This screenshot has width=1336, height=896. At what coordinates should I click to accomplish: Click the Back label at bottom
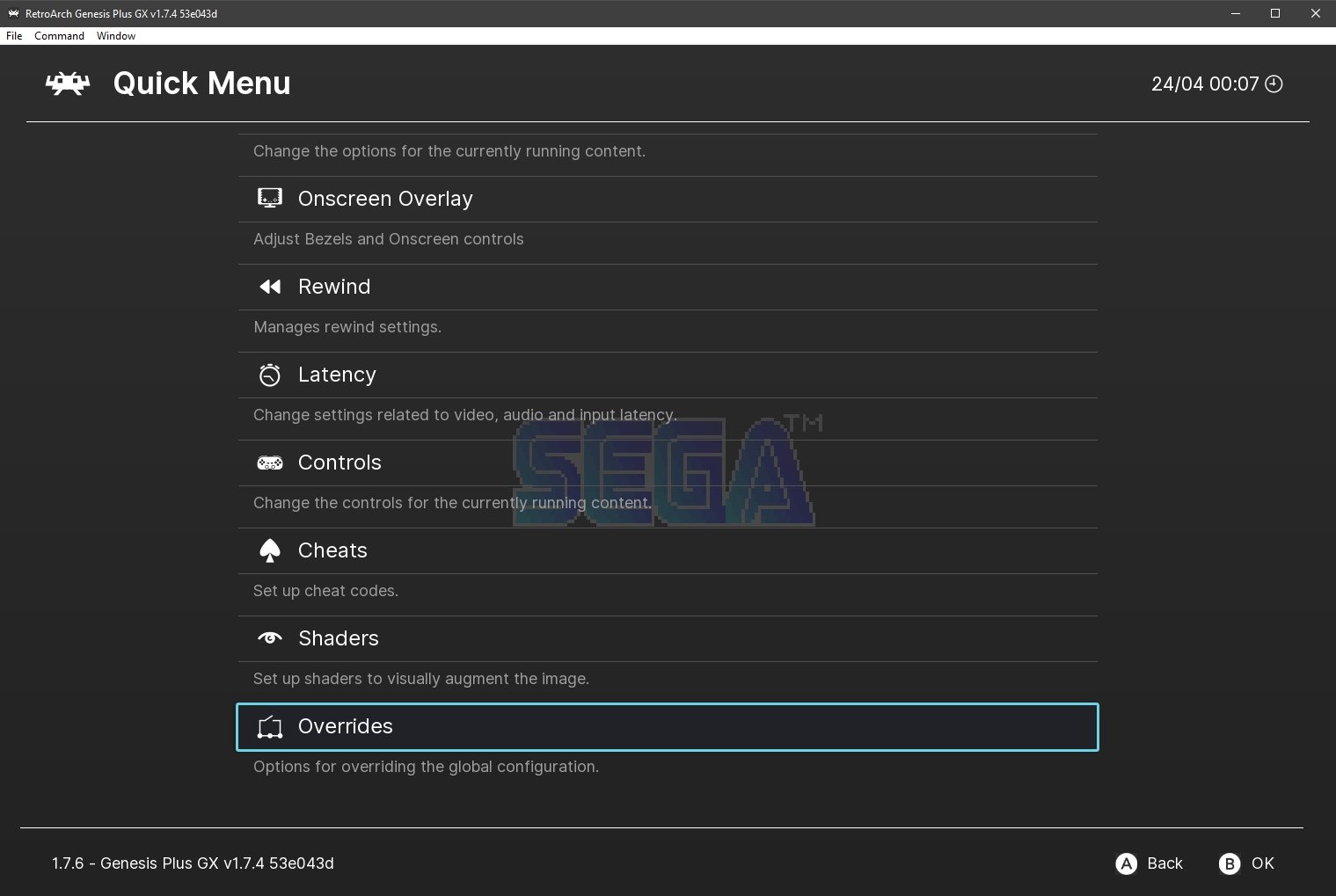click(1164, 863)
